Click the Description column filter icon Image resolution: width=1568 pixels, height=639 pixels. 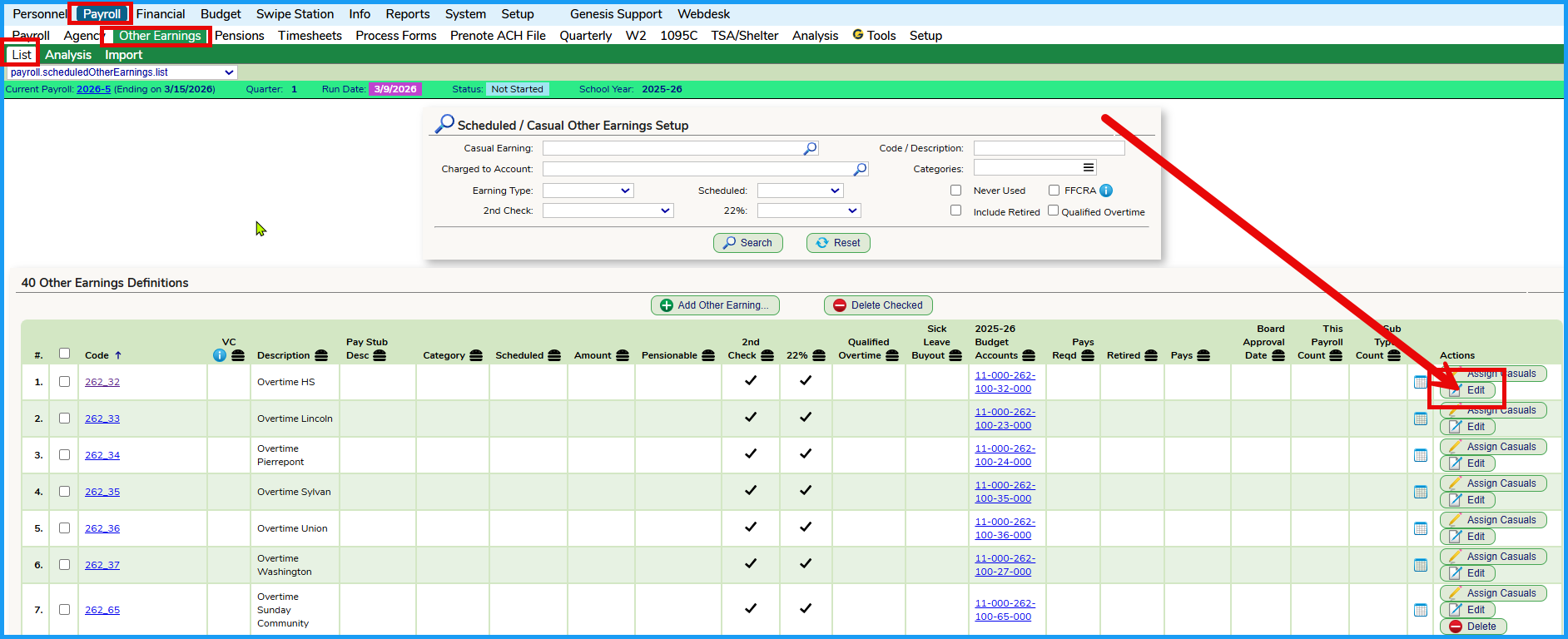321,355
